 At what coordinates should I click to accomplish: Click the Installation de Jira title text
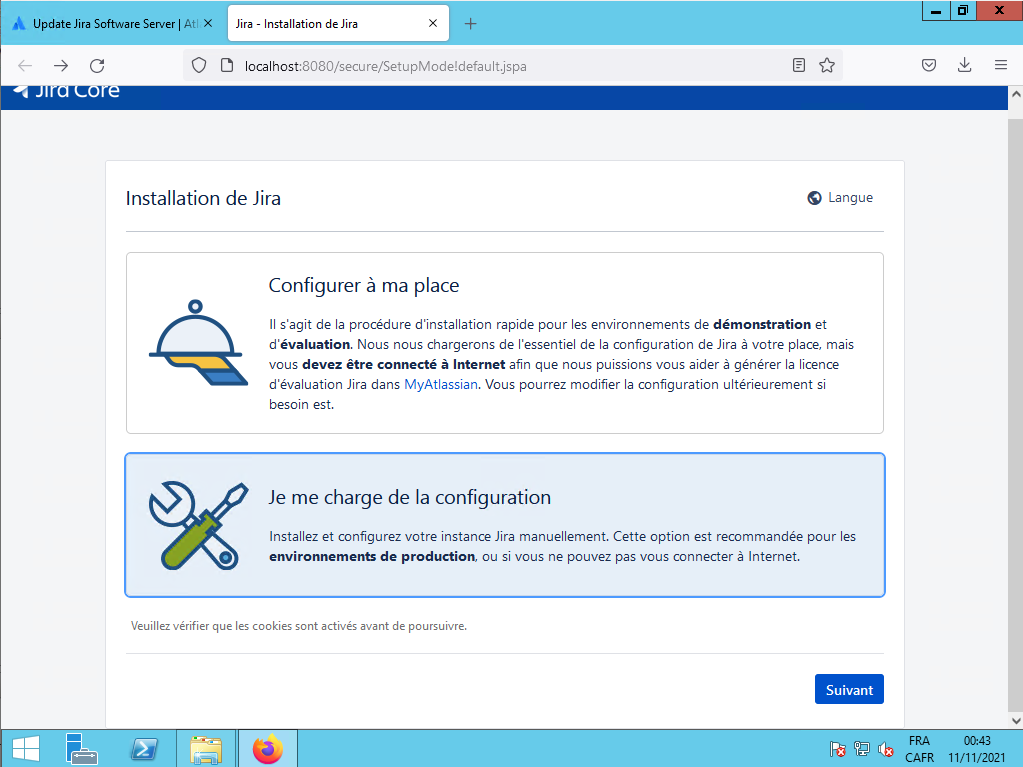coord(203,198)
